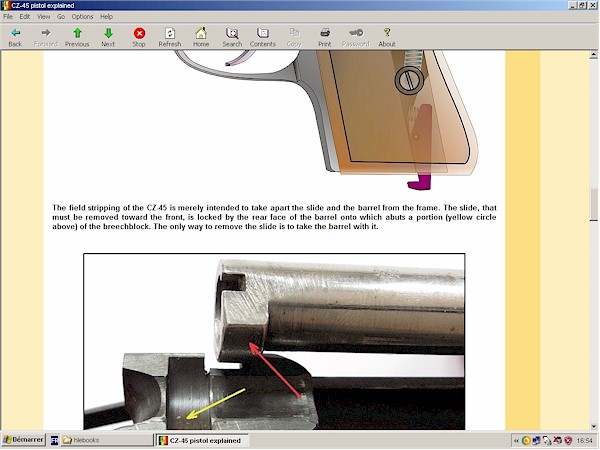This screenshot has height=450, width=600.
Task: Select CZ-45 pistol explained taskbar button
Action: pos(202,440)
